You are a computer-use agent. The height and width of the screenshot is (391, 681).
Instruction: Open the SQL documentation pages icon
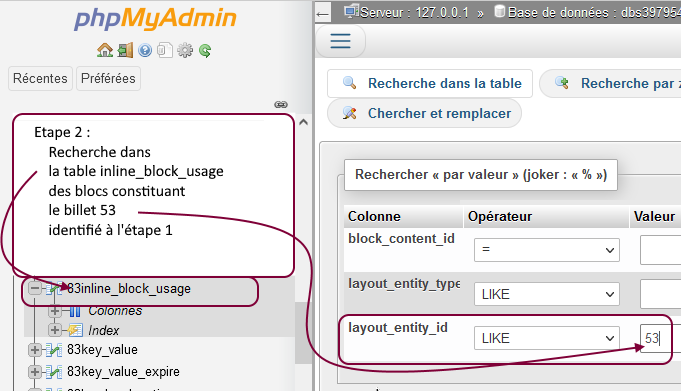click(165, 50)
